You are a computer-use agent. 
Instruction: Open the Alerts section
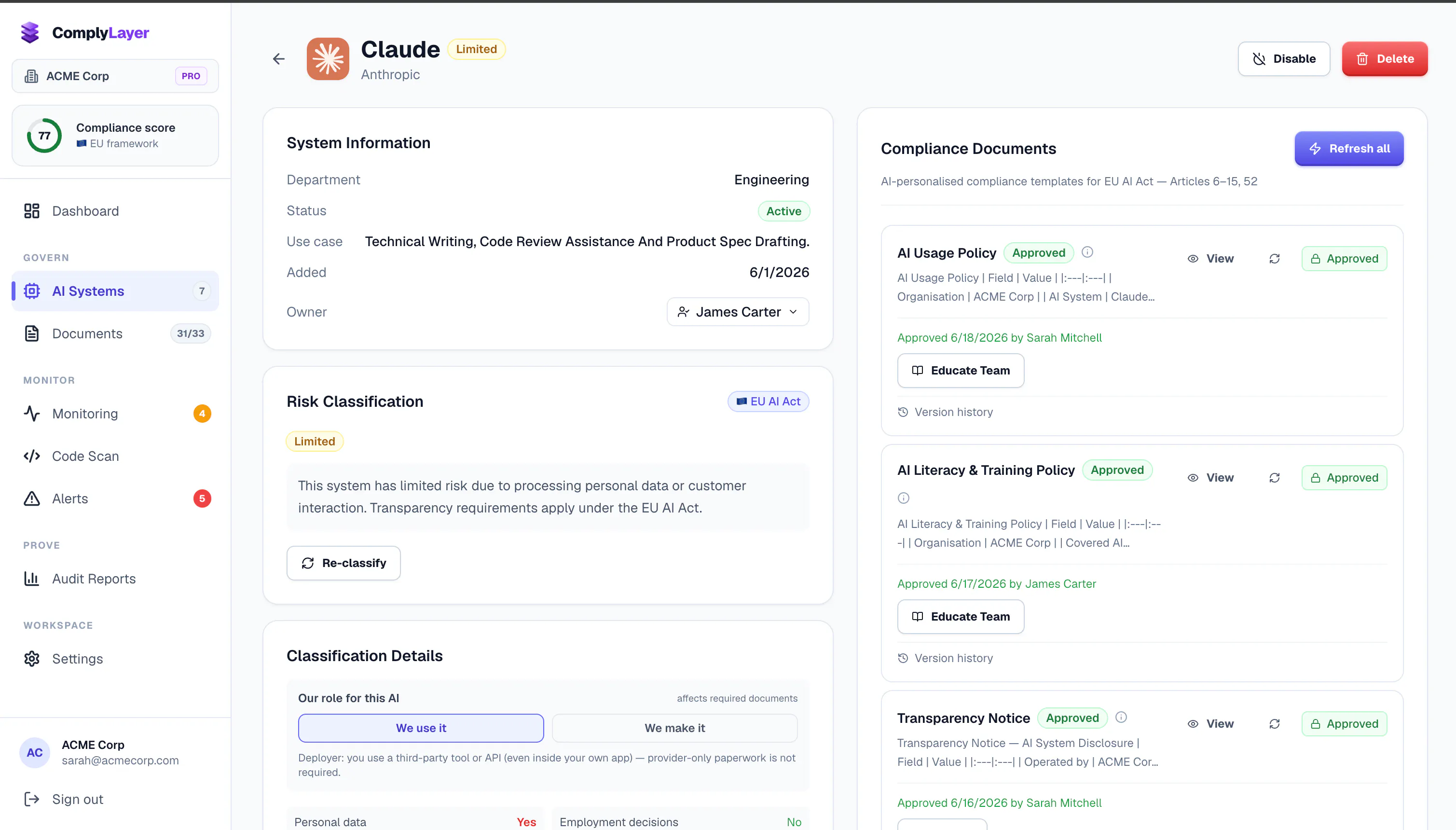click(115, 499)
